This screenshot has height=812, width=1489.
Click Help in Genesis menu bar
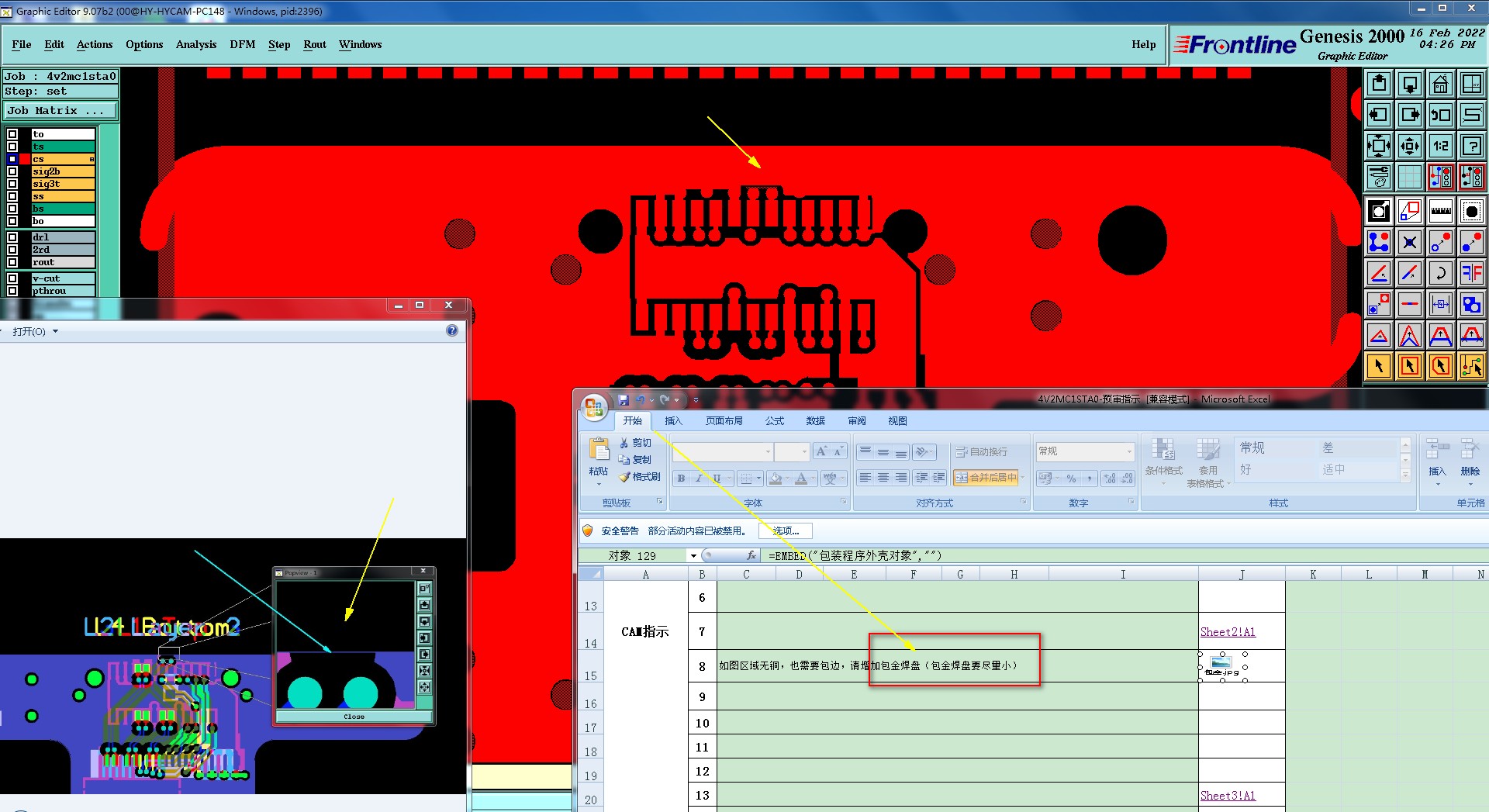tap(1143, 45)
